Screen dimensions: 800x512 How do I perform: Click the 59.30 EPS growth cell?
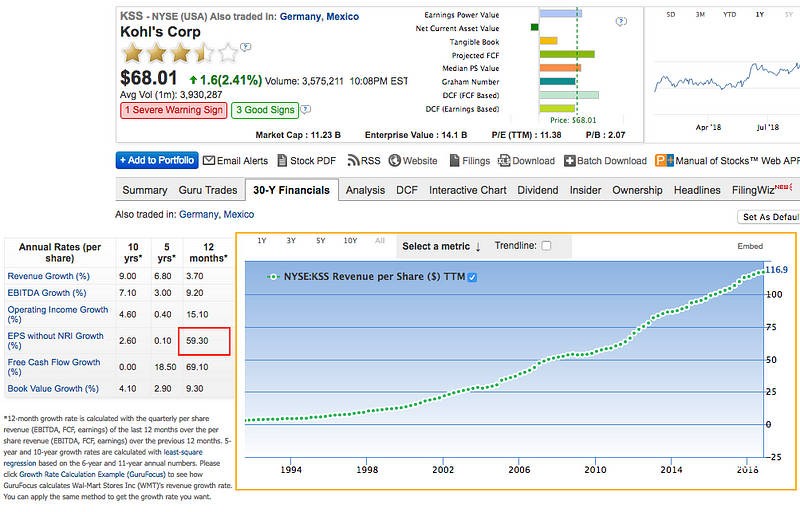click(204, 341)
